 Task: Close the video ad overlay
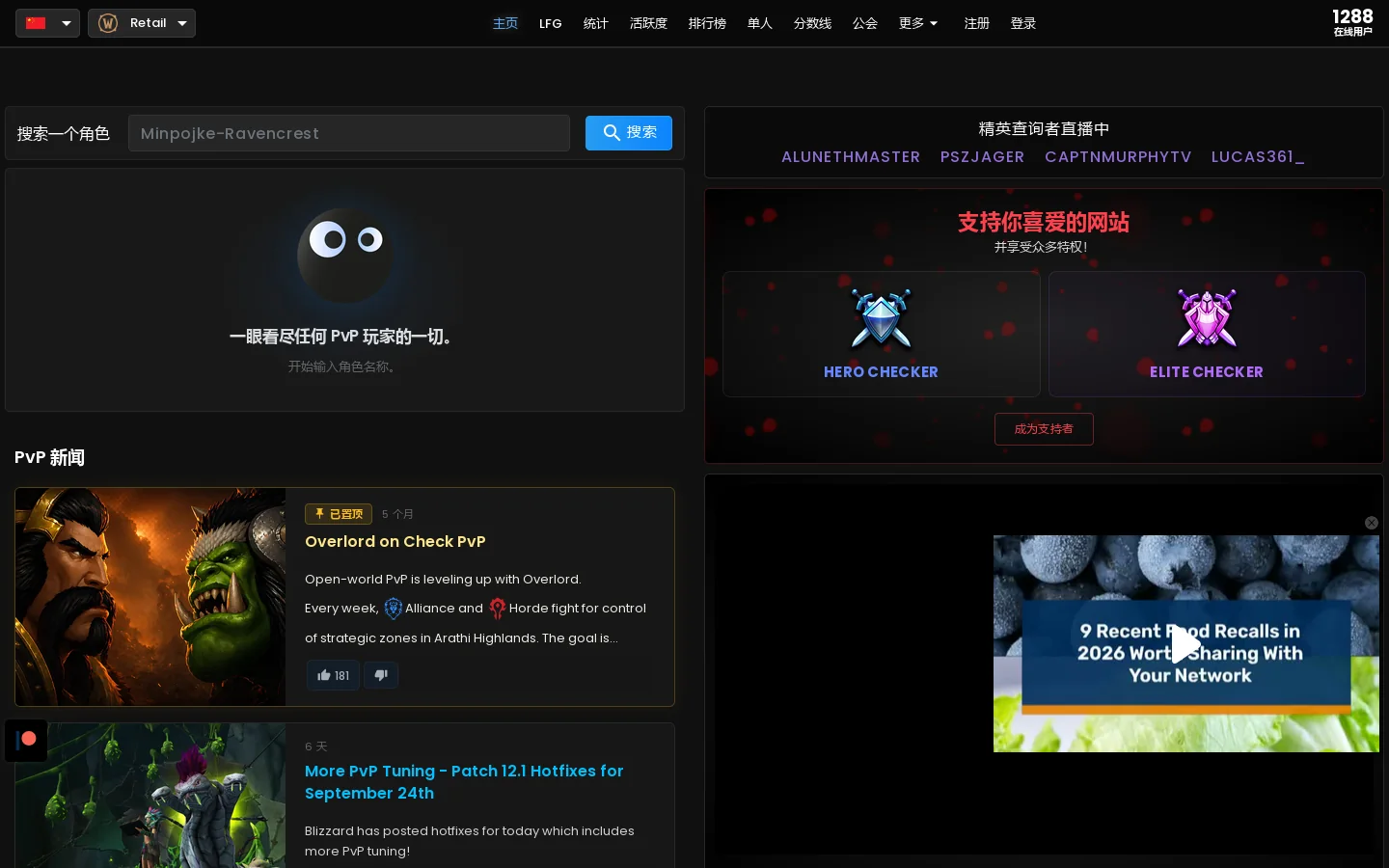pos(1372,523)
